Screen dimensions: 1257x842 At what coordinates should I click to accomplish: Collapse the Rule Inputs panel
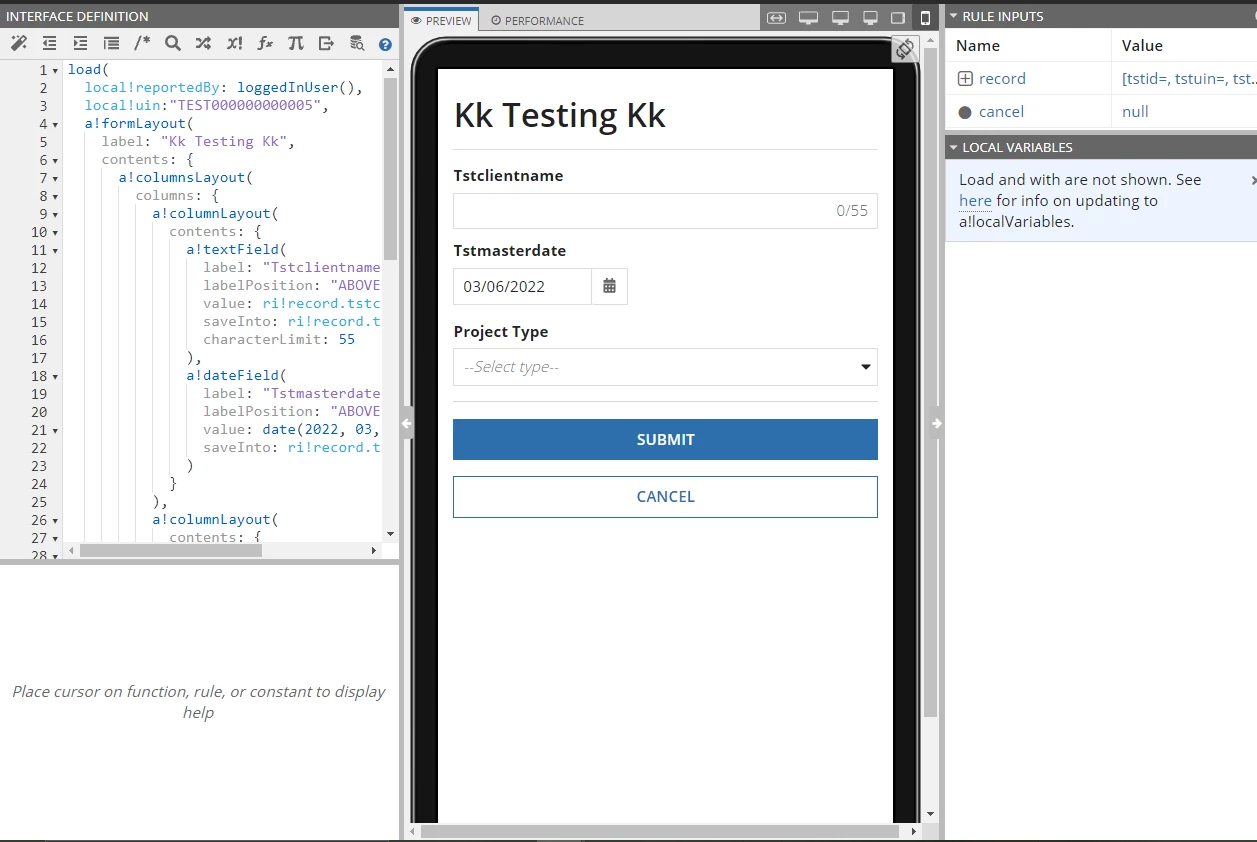953,16
